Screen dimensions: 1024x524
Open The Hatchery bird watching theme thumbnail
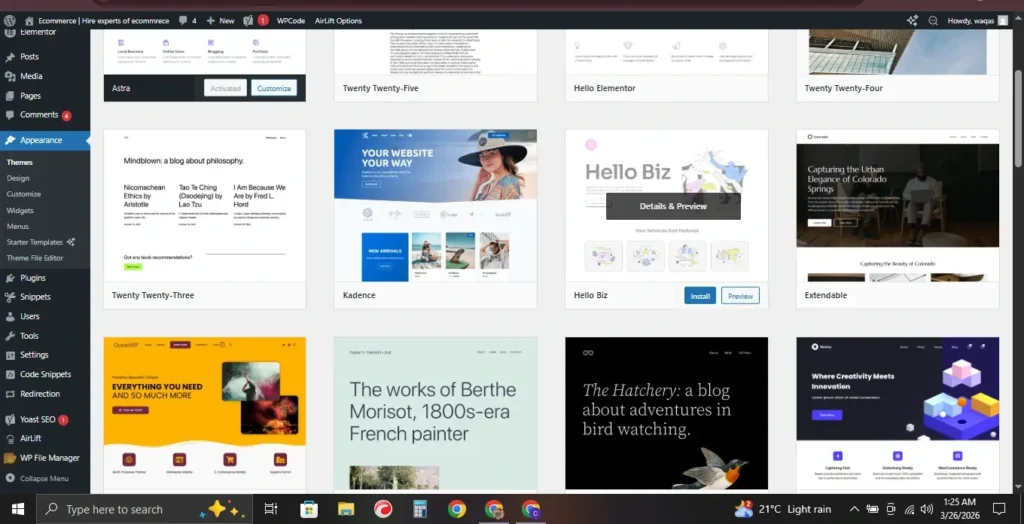coord(666,414)
